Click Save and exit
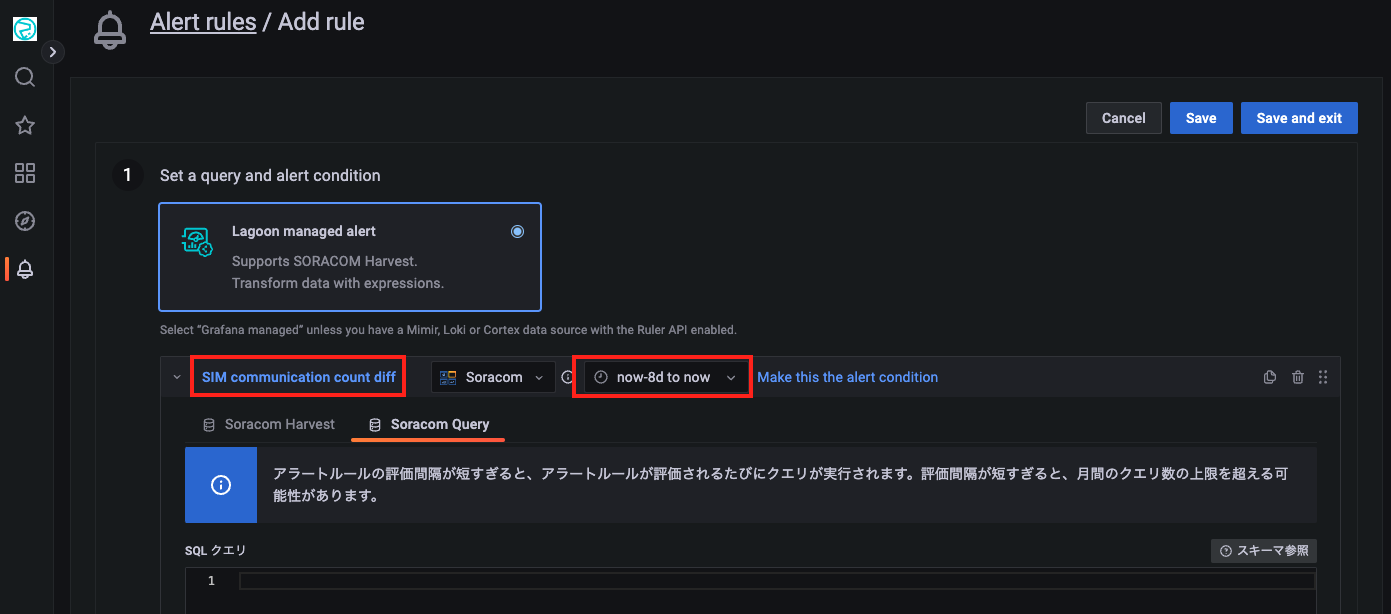 click(x=1299, y=118)
